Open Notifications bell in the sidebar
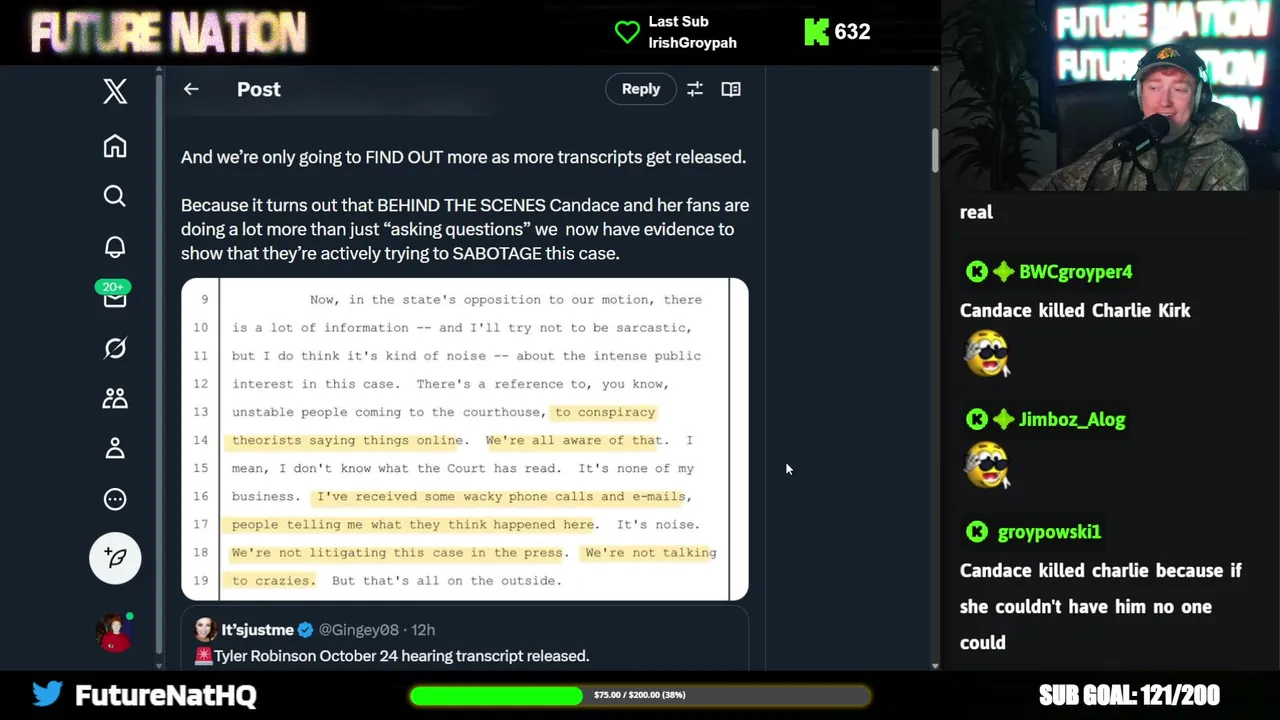This screenshot has width=1280, height=720. coord(115,247)
